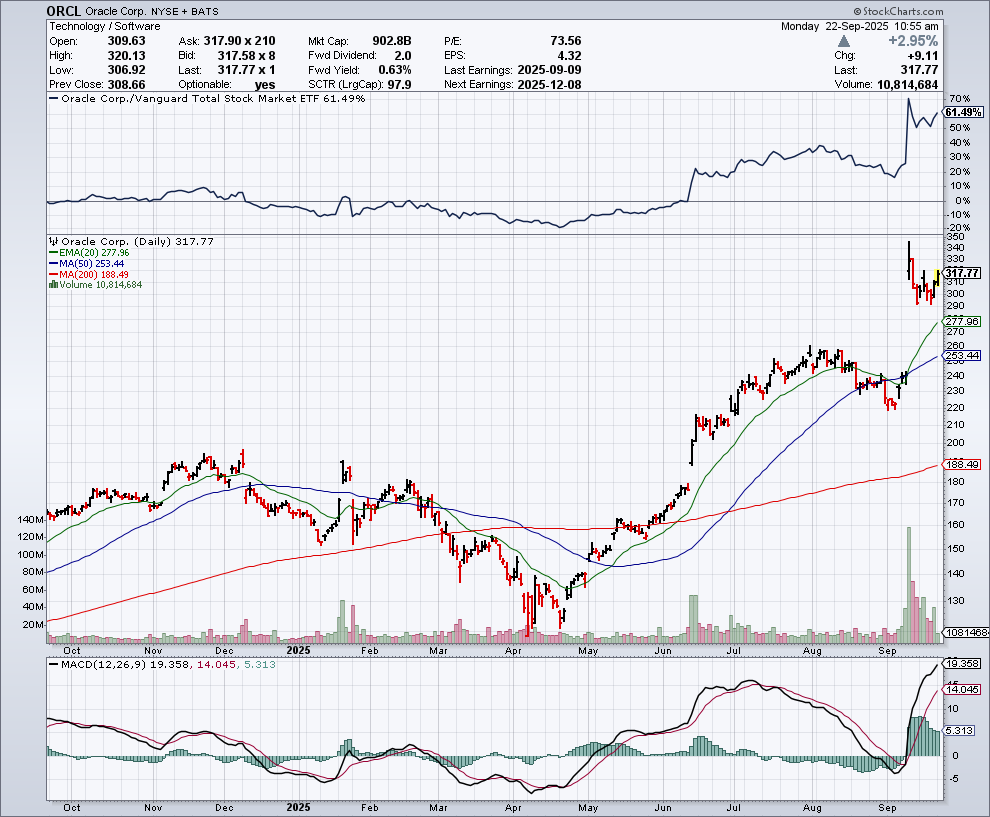Select the MA(200) legend entry
Image resolution: width=990 pixels, height=817 pixels.
coord(98,274)
